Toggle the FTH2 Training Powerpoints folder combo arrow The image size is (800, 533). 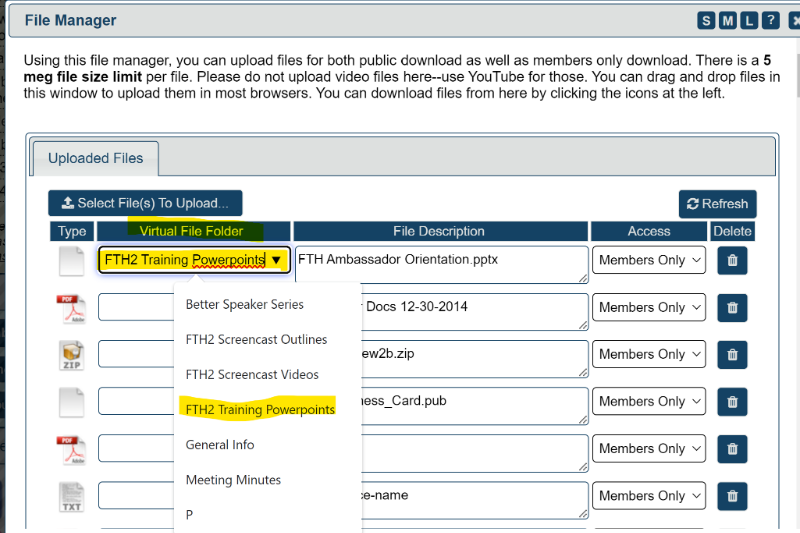coord(276,260)
